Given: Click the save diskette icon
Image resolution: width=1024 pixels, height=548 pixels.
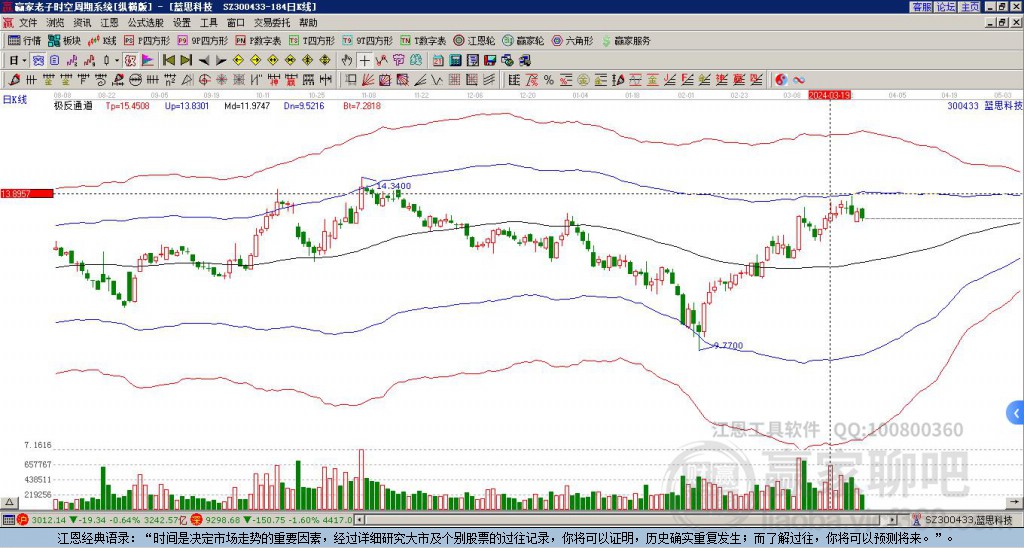Looking at the screenshot, I should [490, 61].
